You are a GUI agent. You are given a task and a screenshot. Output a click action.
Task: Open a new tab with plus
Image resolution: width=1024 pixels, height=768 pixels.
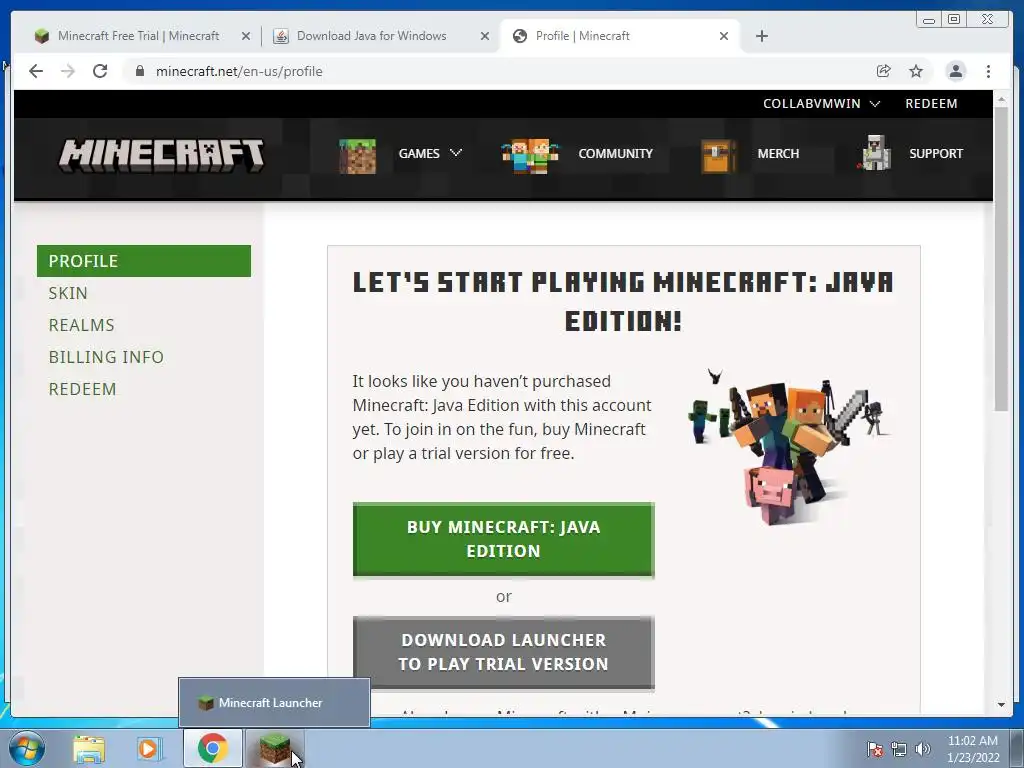pyautogui.click(x=761, y=36)
